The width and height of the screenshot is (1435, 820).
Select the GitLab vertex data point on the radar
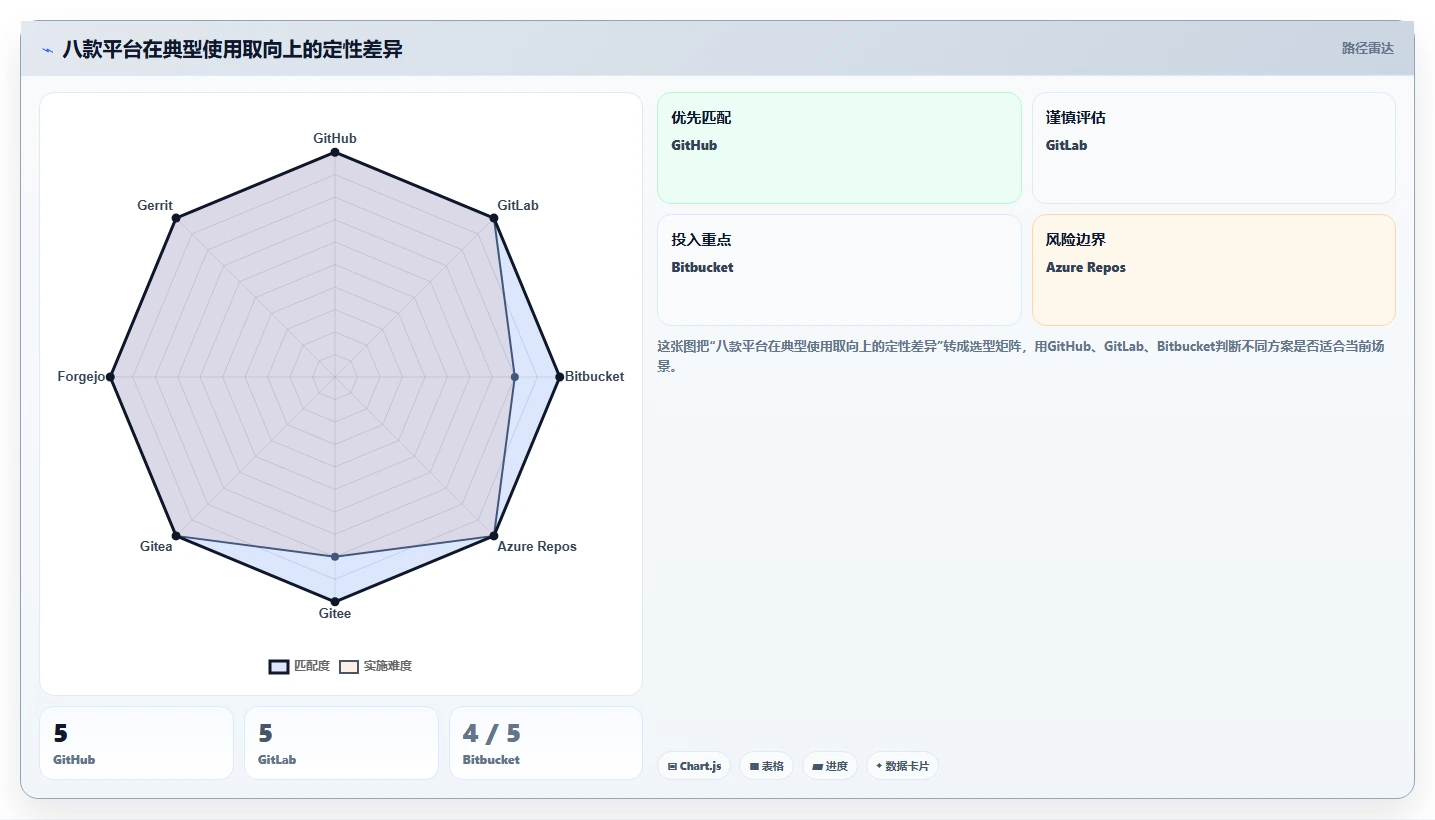(494, 218)
